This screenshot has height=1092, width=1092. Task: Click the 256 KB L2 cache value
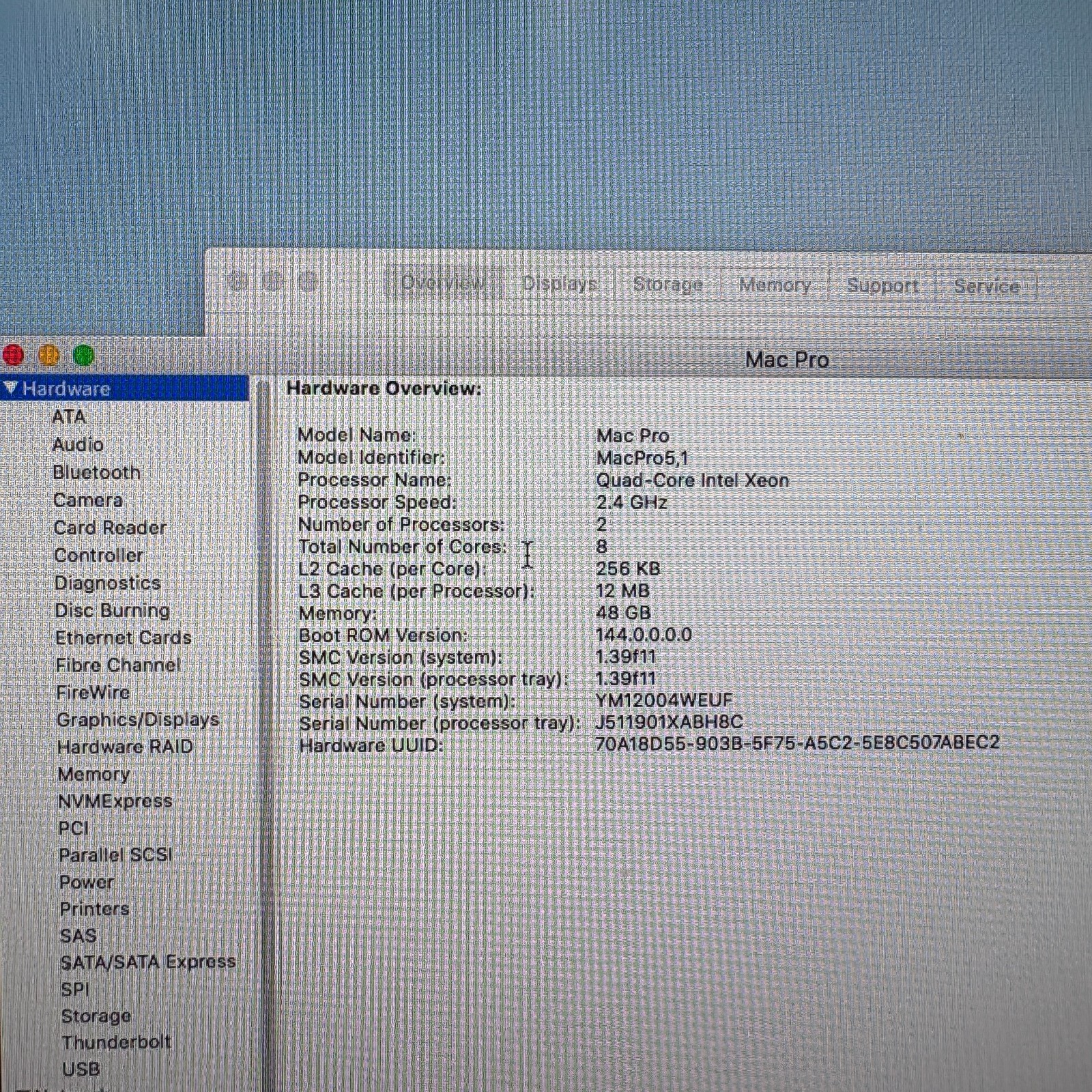(x=628, y=569)
